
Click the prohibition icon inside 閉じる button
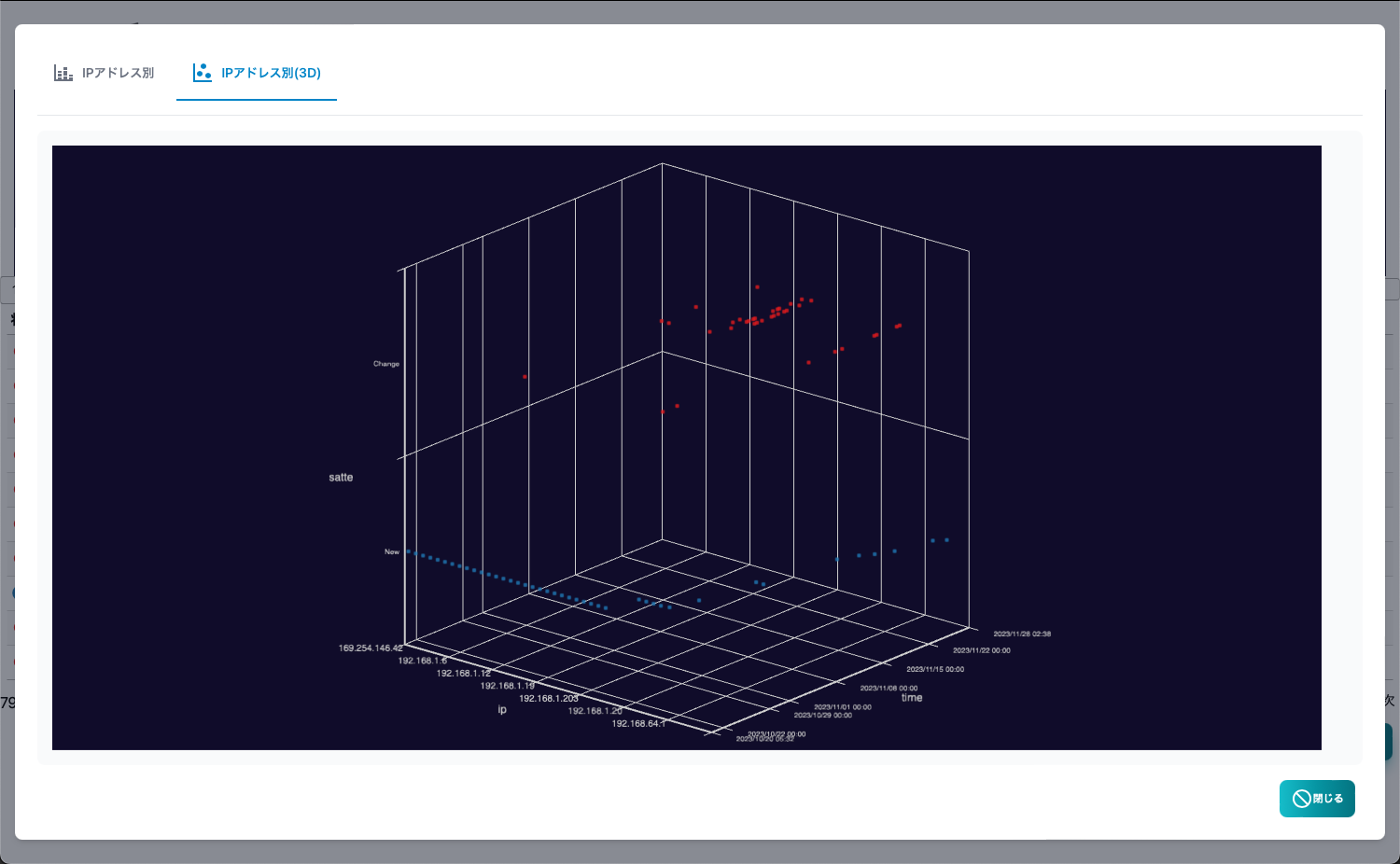(1301, 799)
